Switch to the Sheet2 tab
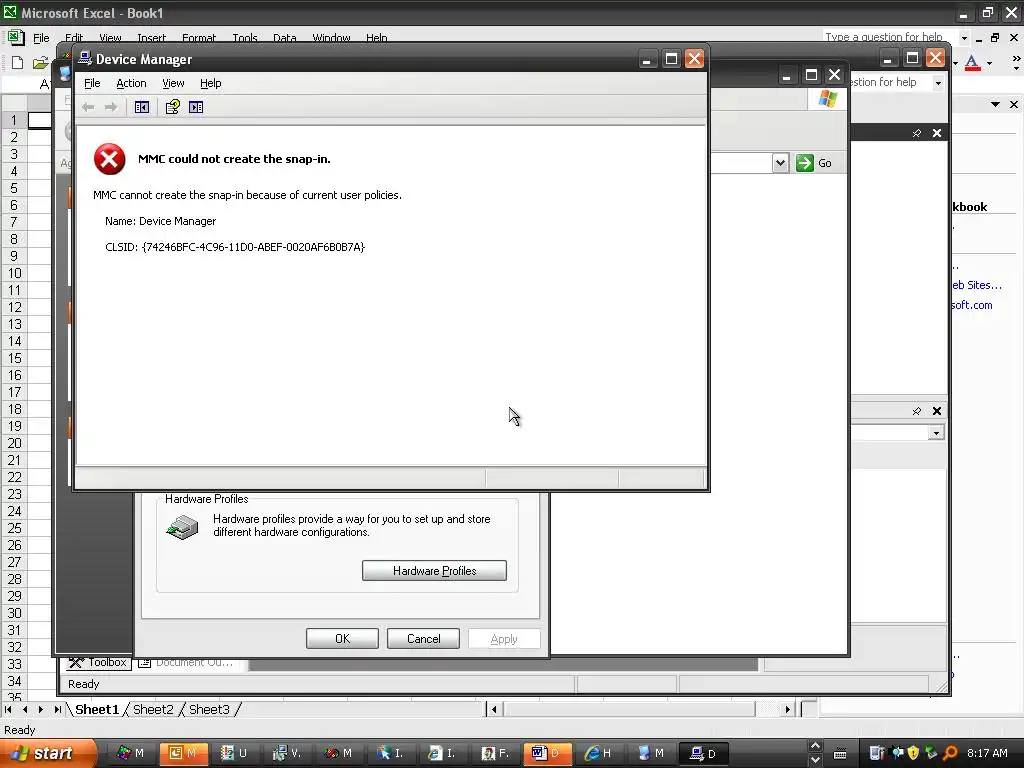Viewport: 1024px width, 768px height. 153,709
